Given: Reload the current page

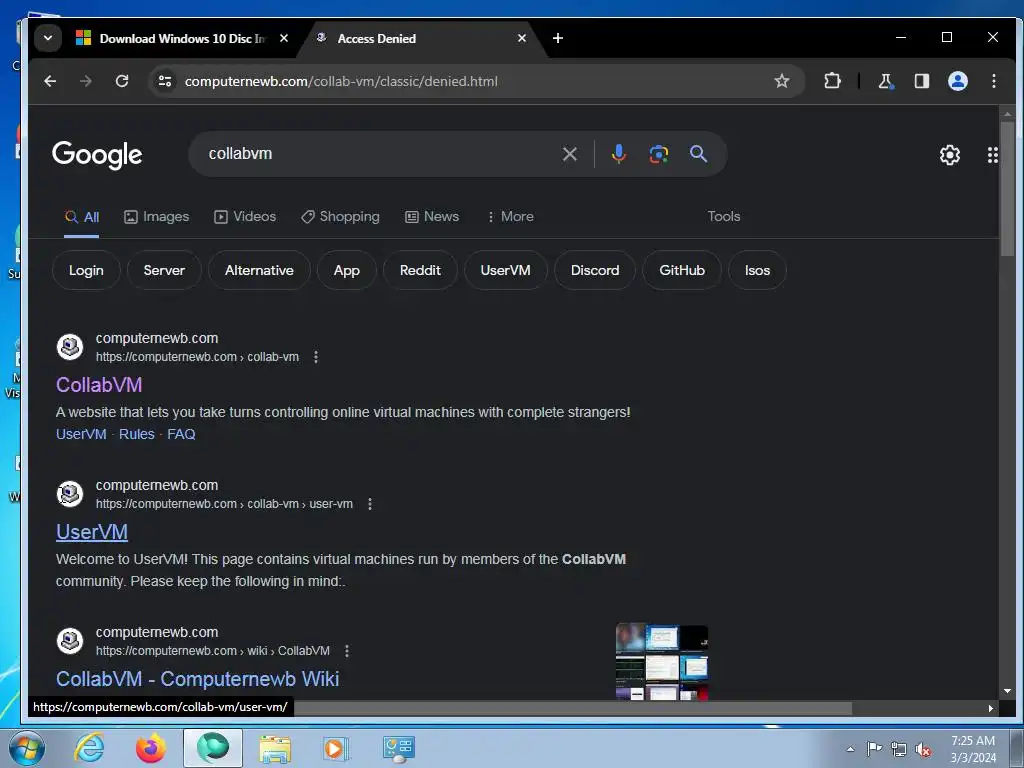Looking at the screenshot, I should point(121,81).
